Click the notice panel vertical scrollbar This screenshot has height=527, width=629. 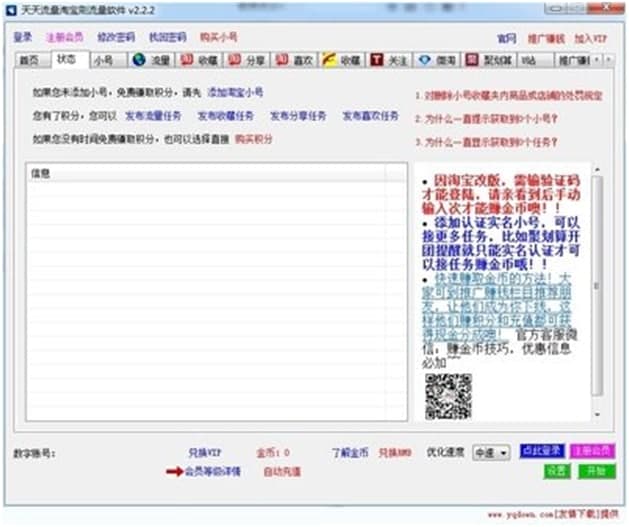[x=597, y=286]
